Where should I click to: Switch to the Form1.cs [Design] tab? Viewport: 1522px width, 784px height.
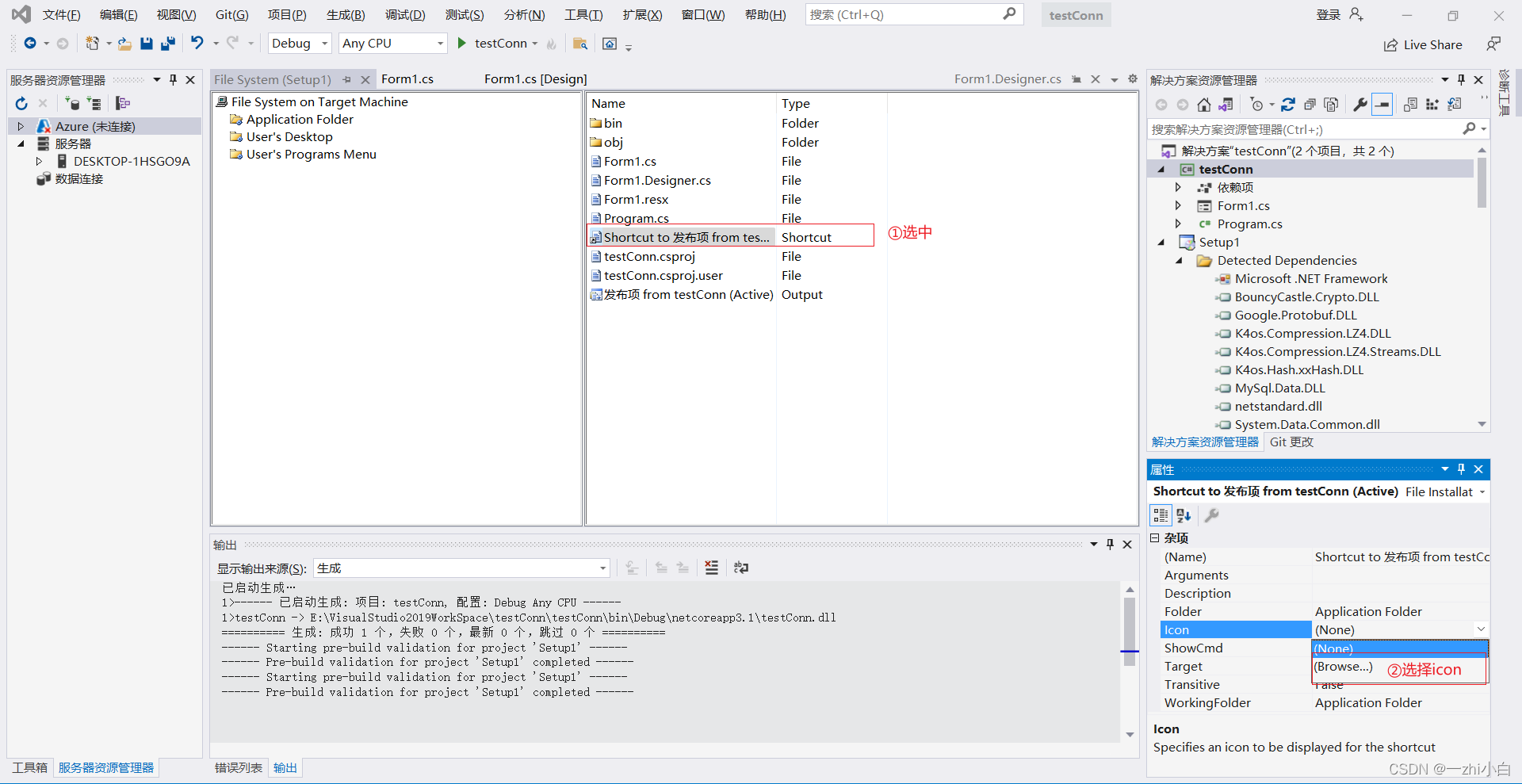tap(536, 79)
